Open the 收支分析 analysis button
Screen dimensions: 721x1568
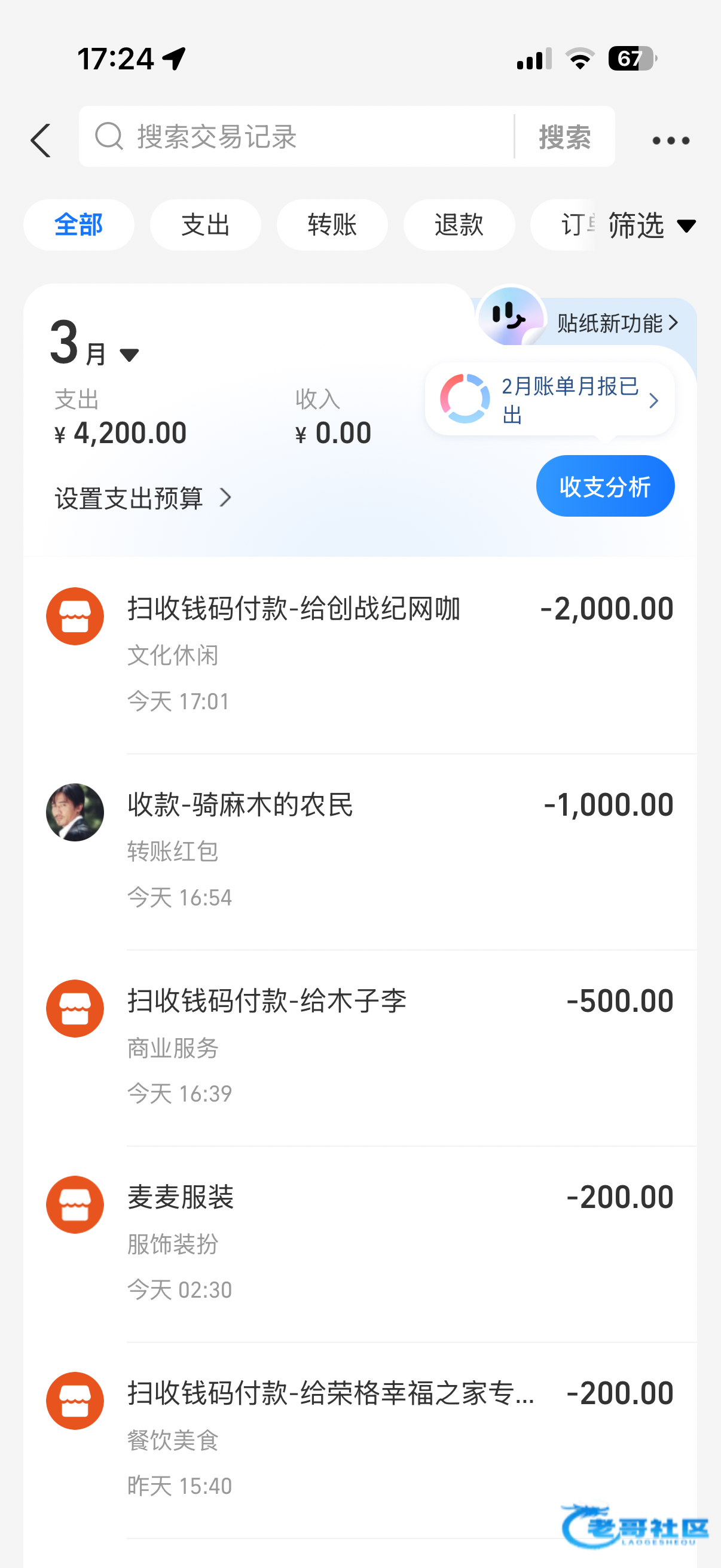pos(605,486)
